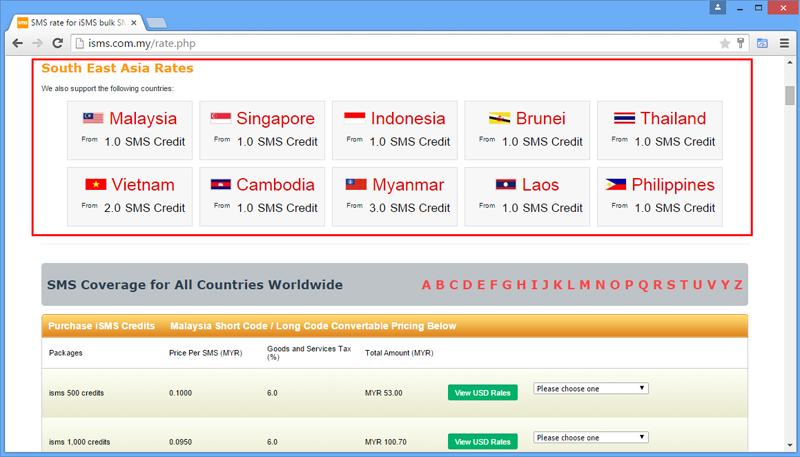Click the key icon in the address bar
Viewport: 800px width, 457px height.
coord(740,43)
